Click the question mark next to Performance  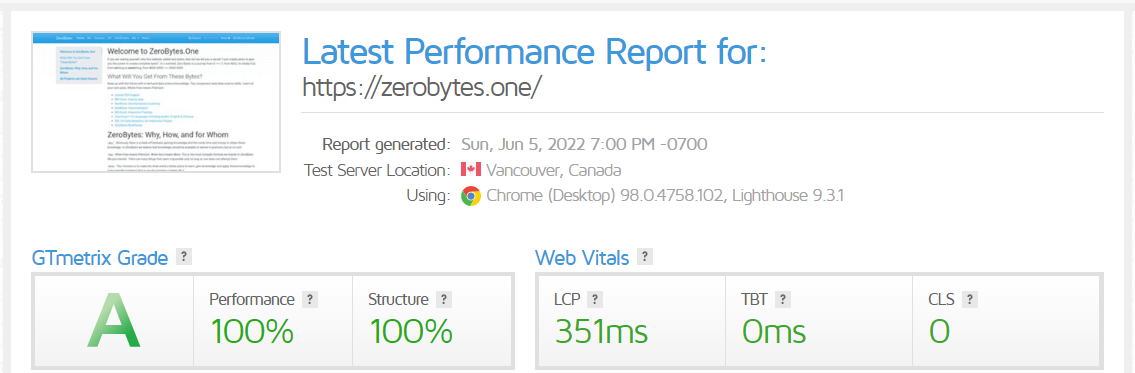point(310,299)
